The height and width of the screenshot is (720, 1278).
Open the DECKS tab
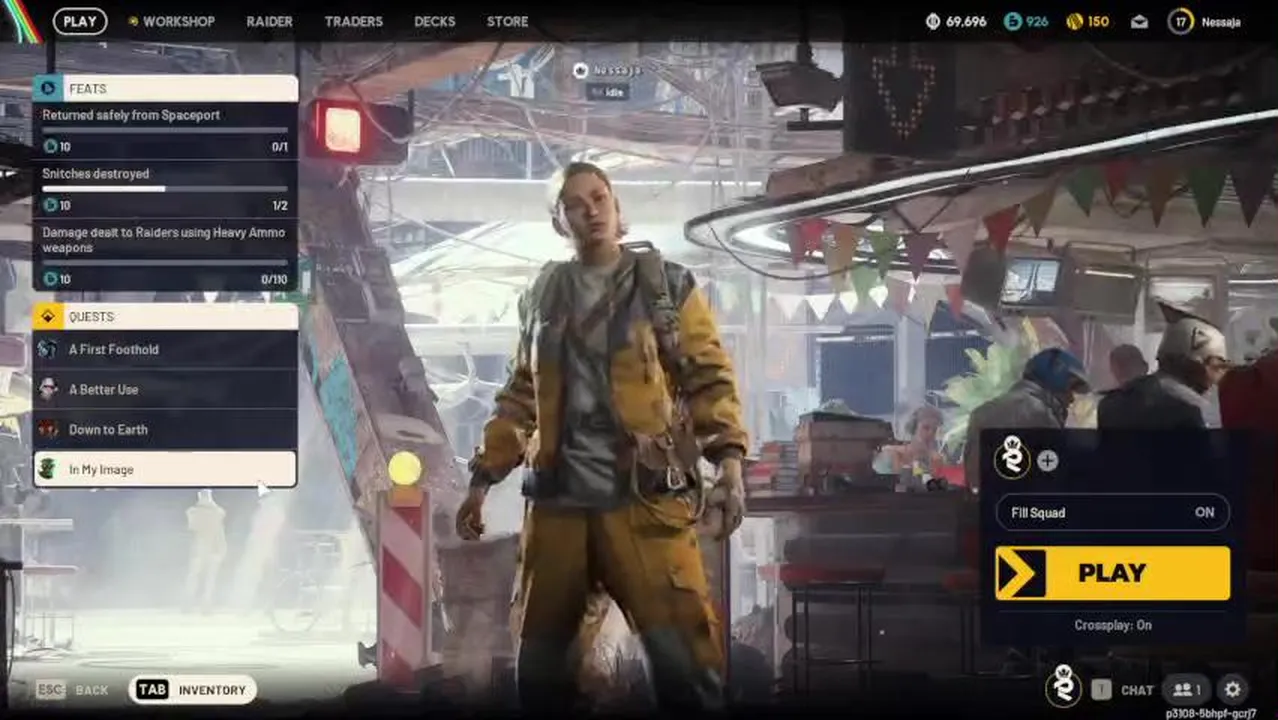[x=435, y=21]
